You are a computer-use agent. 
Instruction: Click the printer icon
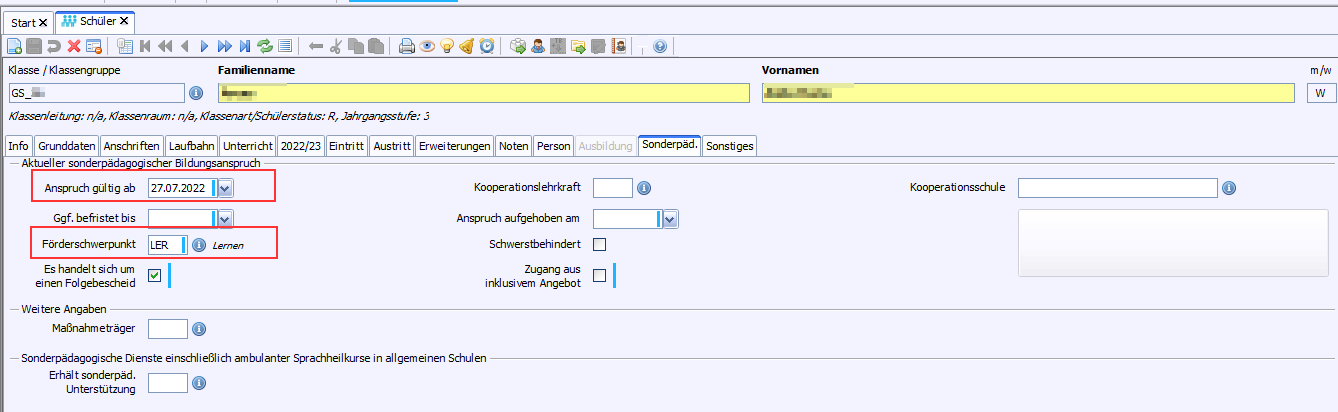407,46
